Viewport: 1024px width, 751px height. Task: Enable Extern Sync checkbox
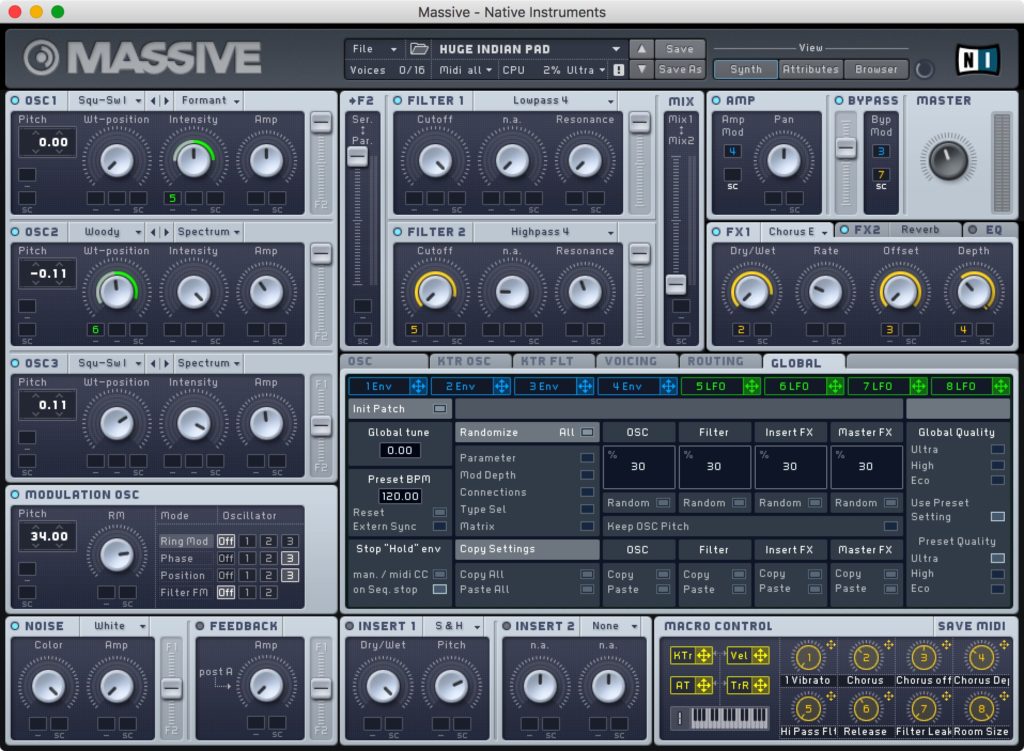click(439, 527)
